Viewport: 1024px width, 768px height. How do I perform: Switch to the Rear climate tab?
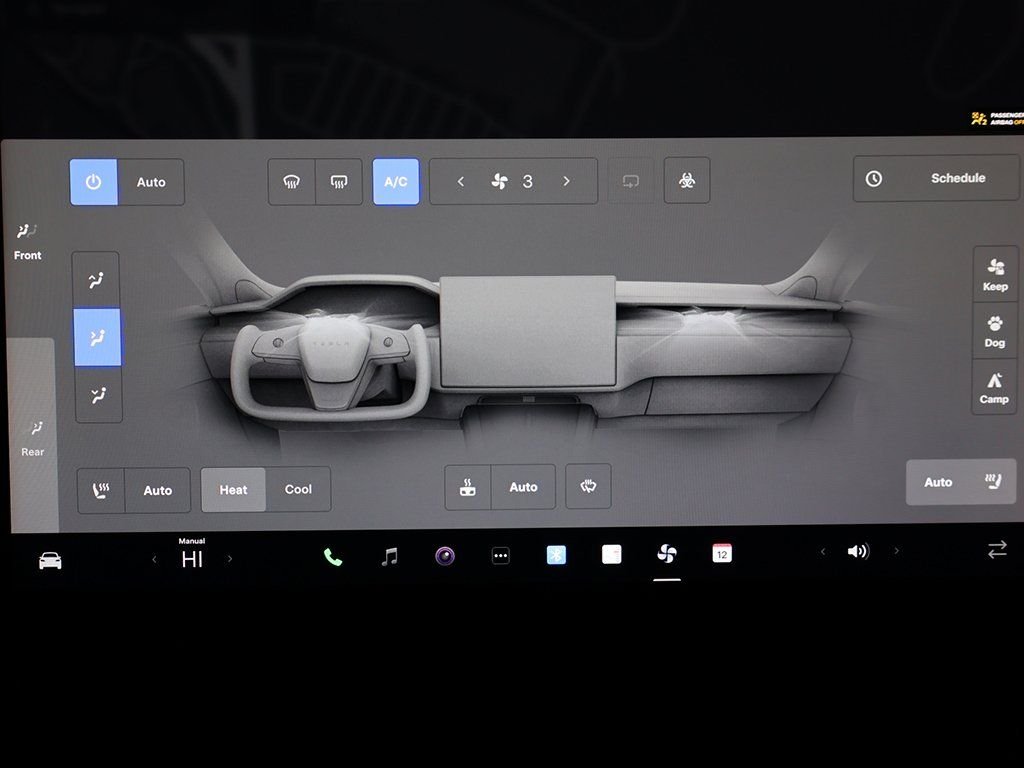33,438
